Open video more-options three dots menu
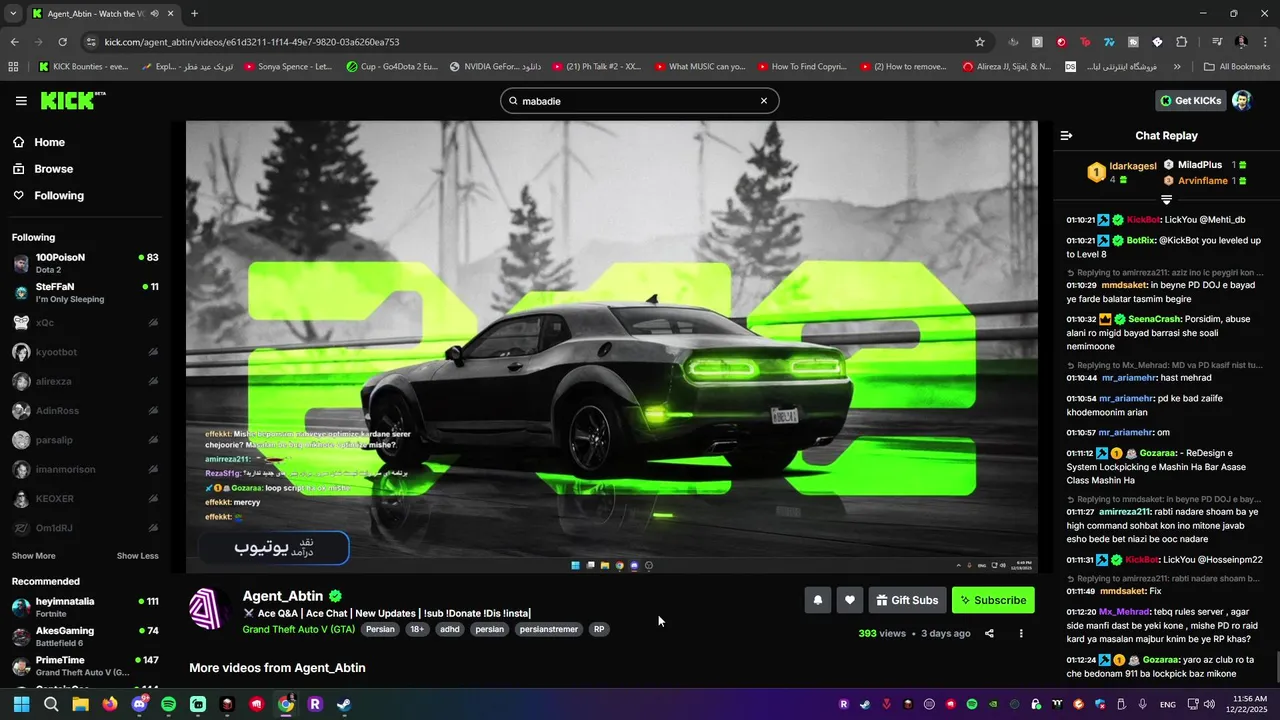The image size is (1280, 720). (1021, 633)
